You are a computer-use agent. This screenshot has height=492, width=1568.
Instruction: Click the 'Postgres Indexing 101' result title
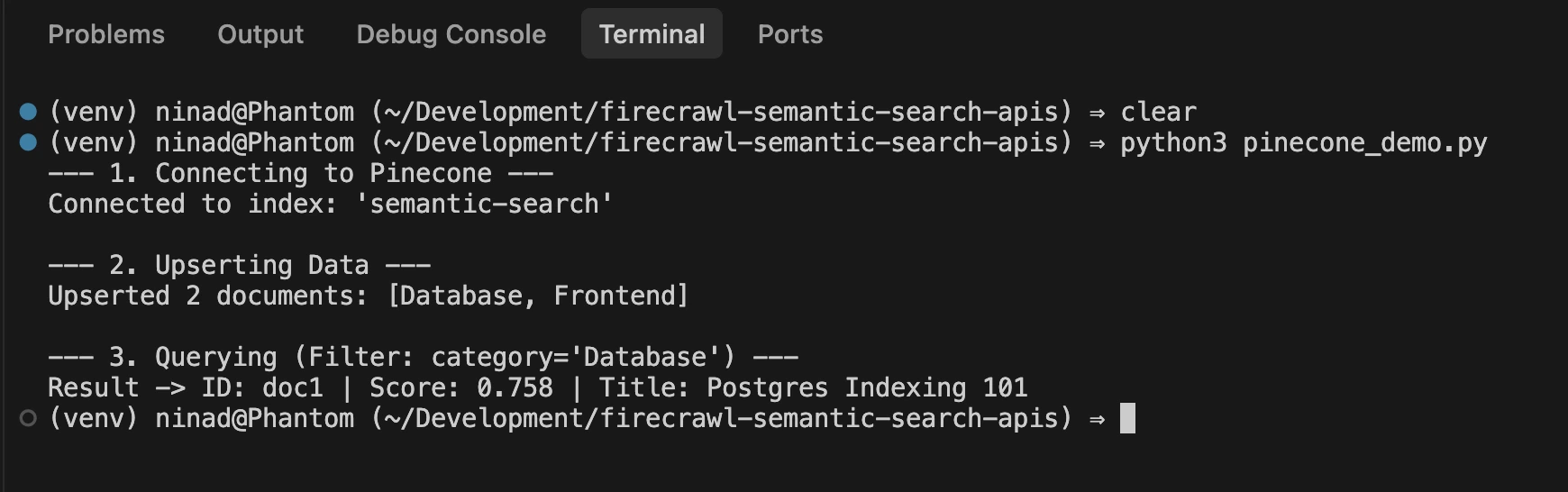click(x=866, y=387)
